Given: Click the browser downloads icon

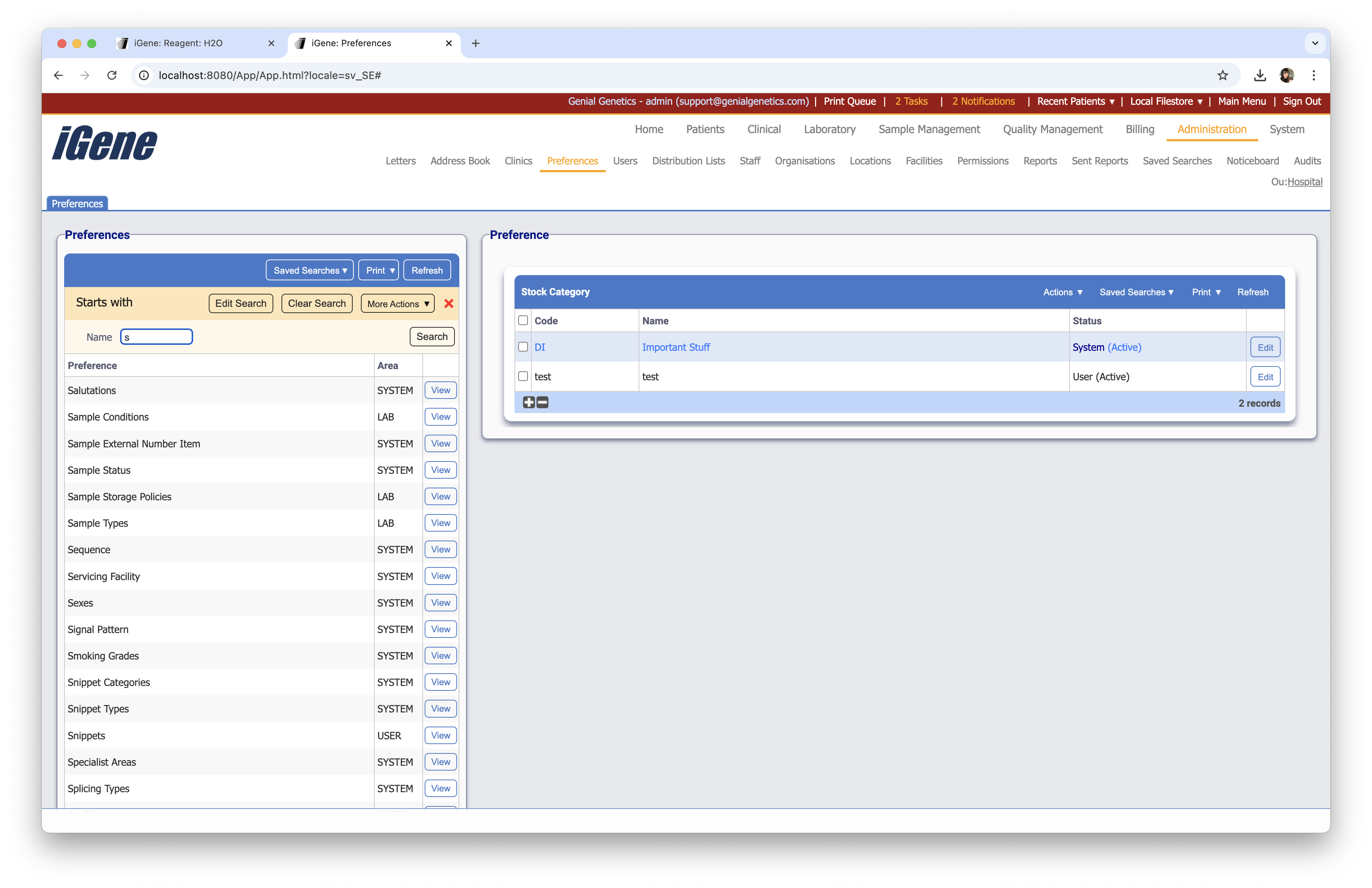Looking at the screenshot, I should [x=1260, y=75].
